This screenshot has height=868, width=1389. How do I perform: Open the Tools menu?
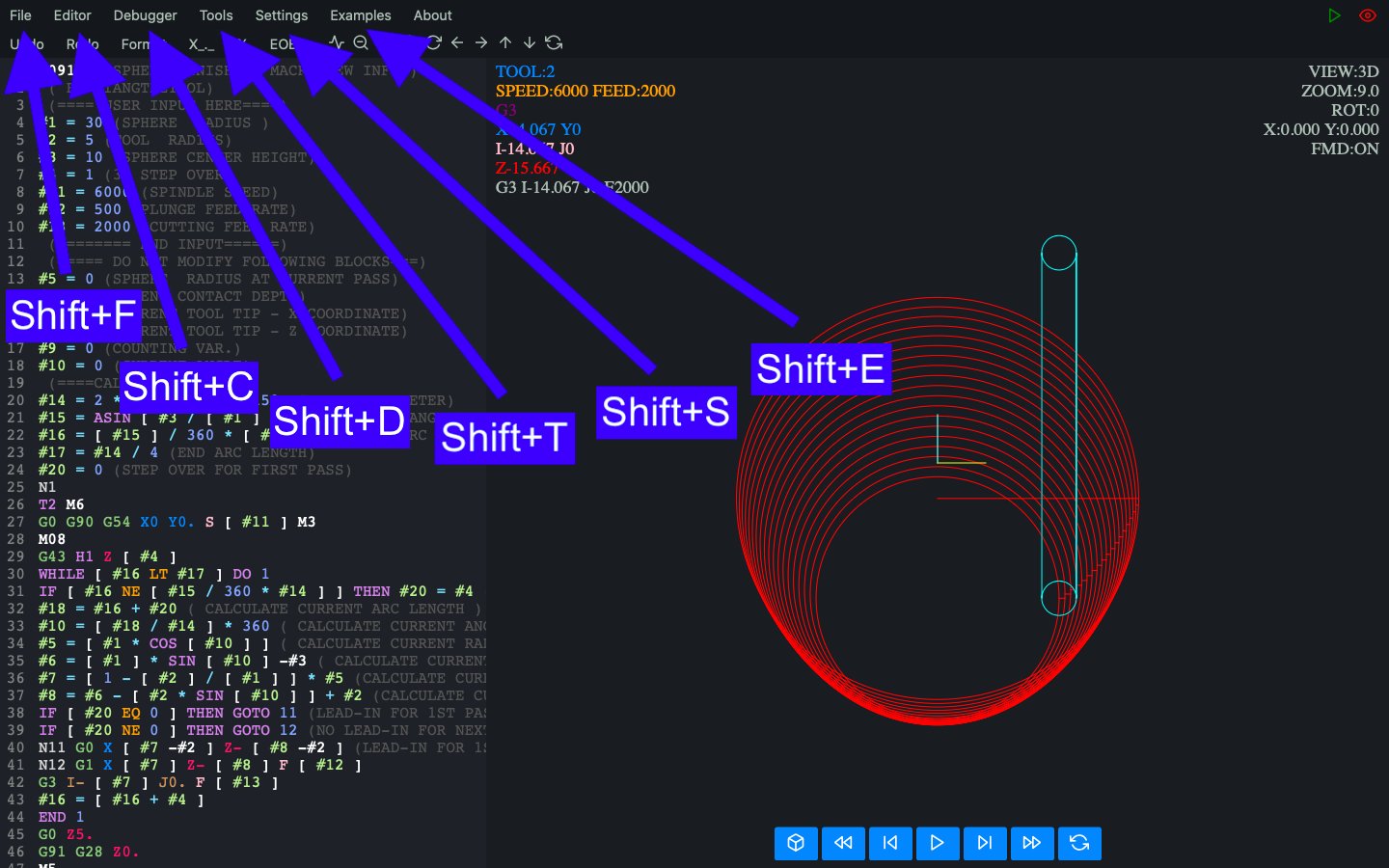click(216, 15)
